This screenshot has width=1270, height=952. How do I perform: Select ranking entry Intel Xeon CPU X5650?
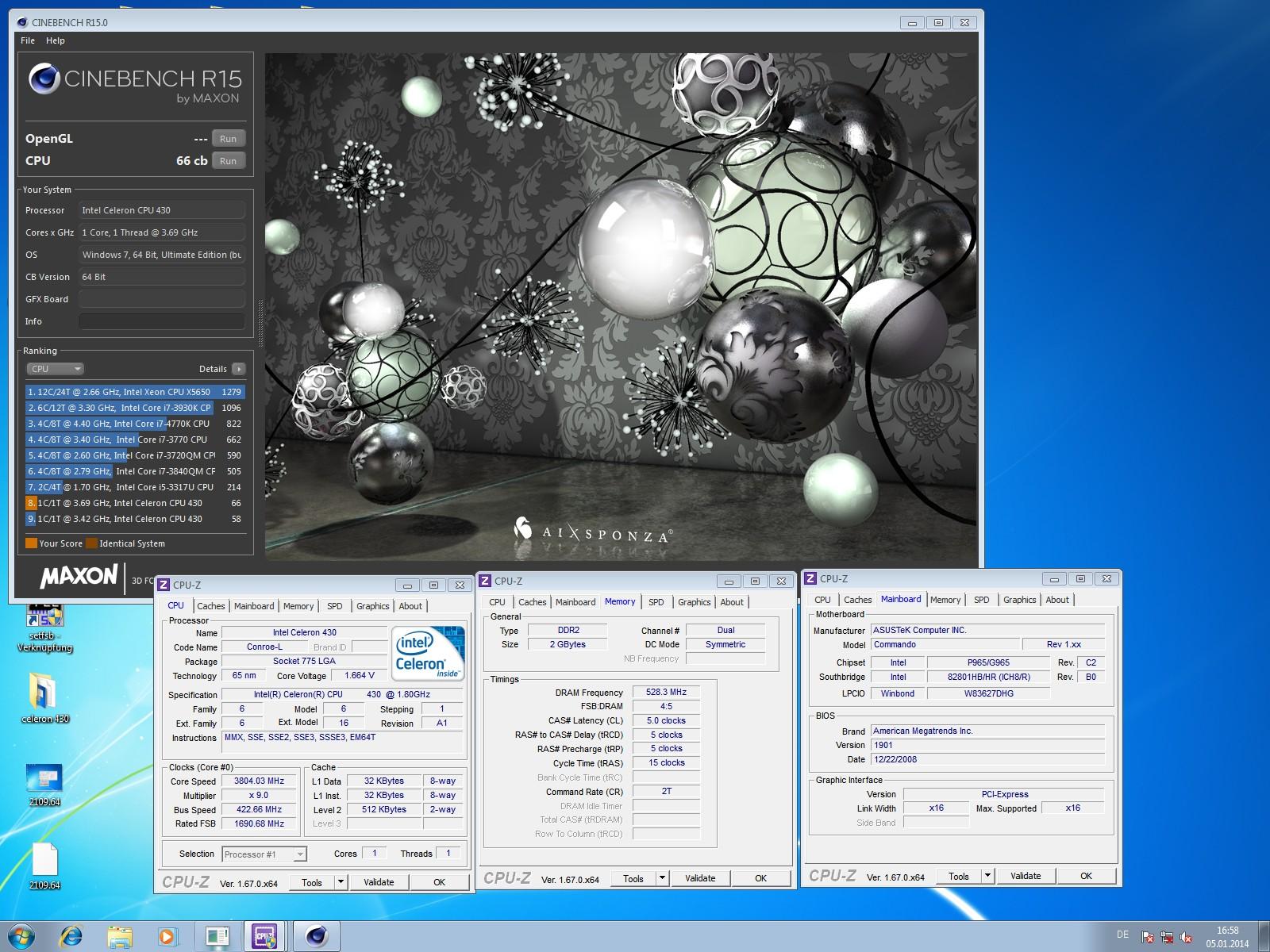(135, 392)
